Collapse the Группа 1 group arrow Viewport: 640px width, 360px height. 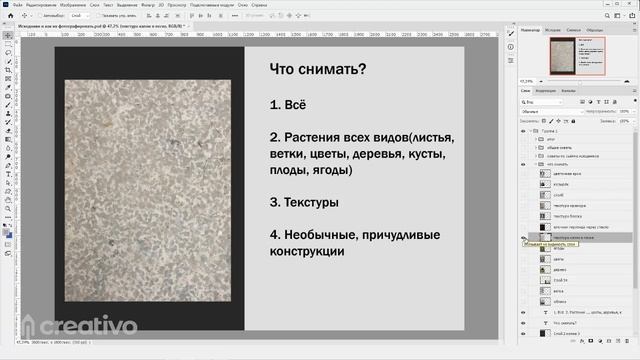pyautogui.click(x=531, y=131)
